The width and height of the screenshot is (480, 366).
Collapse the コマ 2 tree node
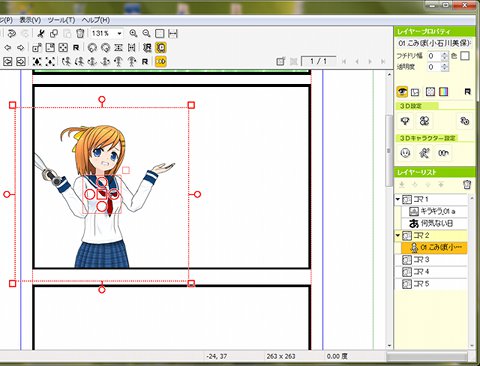[398, 236]
